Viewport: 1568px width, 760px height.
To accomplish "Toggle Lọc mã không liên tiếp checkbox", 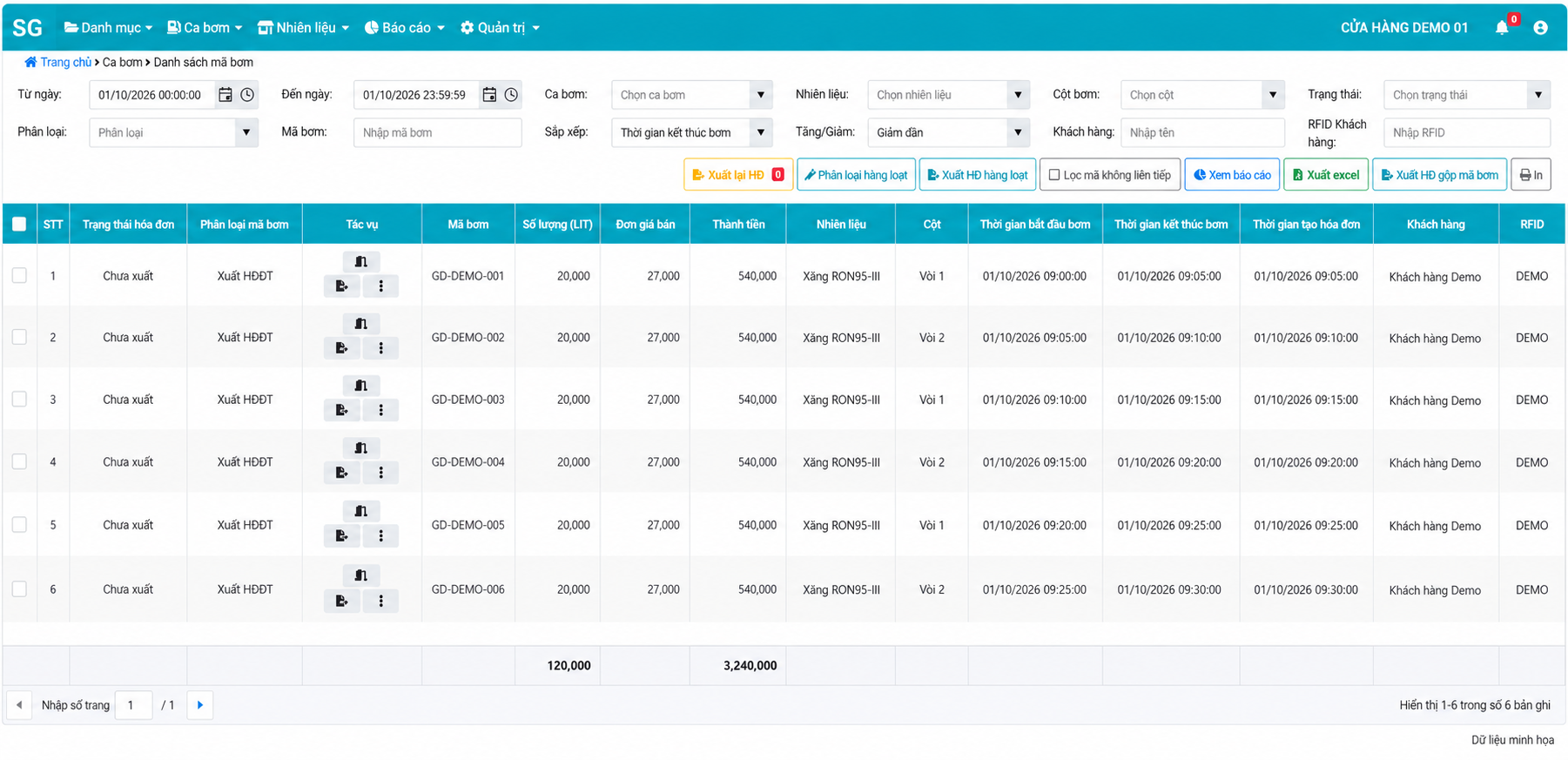I will click(x=1054, y=175).
